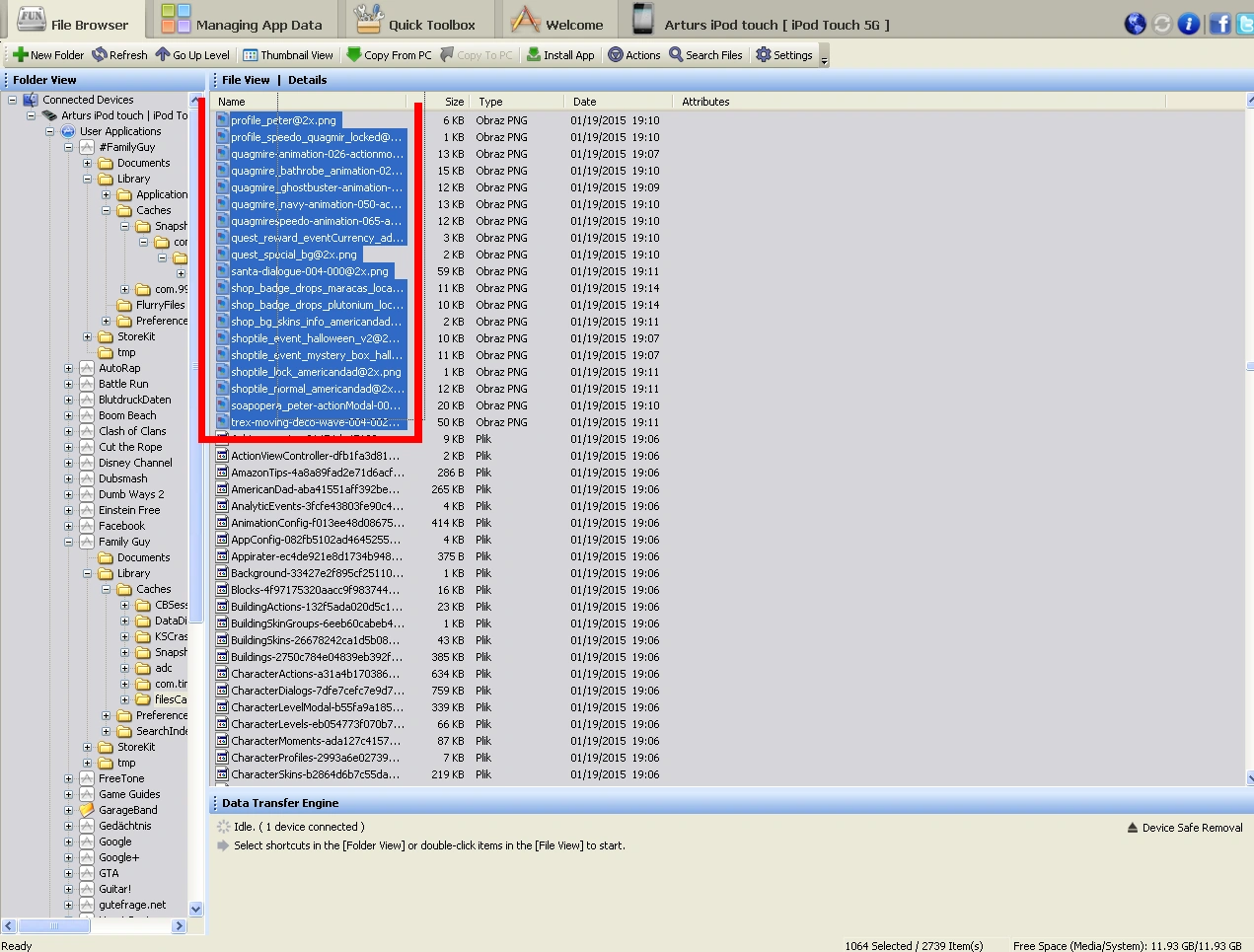Click the Details view link

[x=307, y=80]
